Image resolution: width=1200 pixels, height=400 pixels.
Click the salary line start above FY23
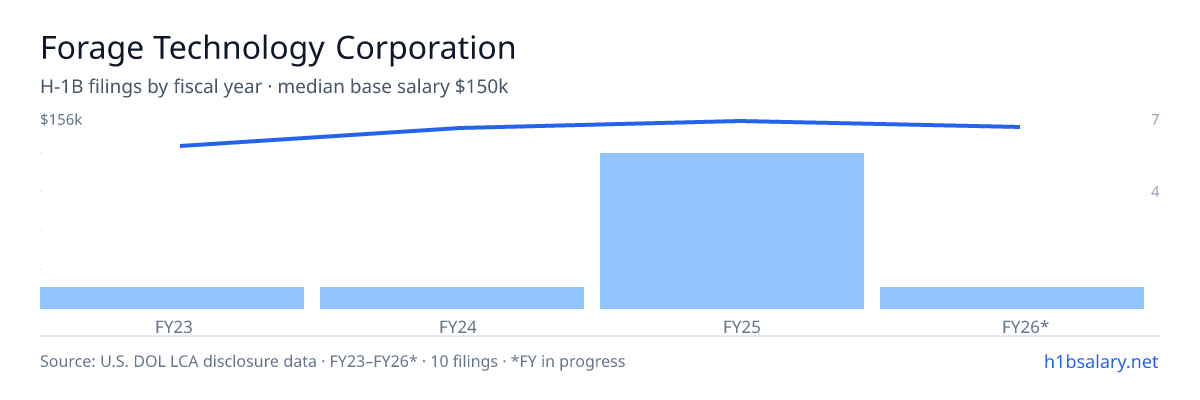(x=181, y=146)
